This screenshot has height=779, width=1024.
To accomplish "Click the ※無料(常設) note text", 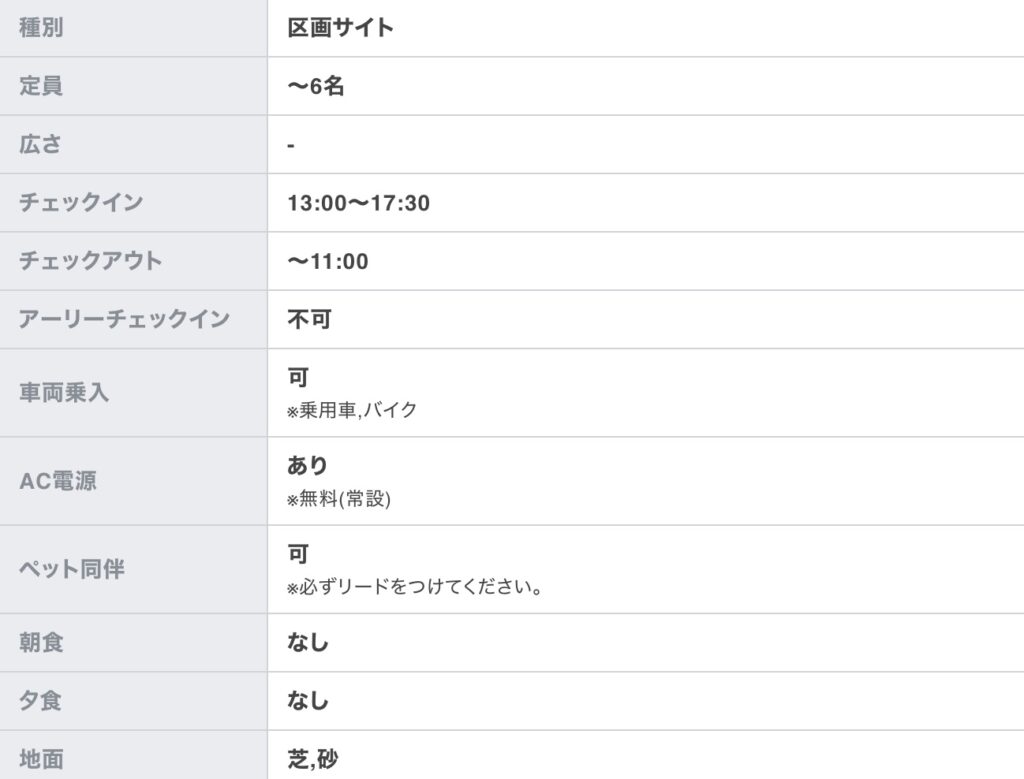I will point(338,499).
